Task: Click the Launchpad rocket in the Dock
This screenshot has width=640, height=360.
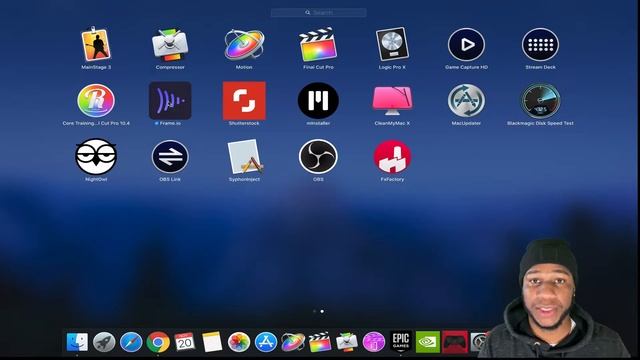Action: [104, 342]
